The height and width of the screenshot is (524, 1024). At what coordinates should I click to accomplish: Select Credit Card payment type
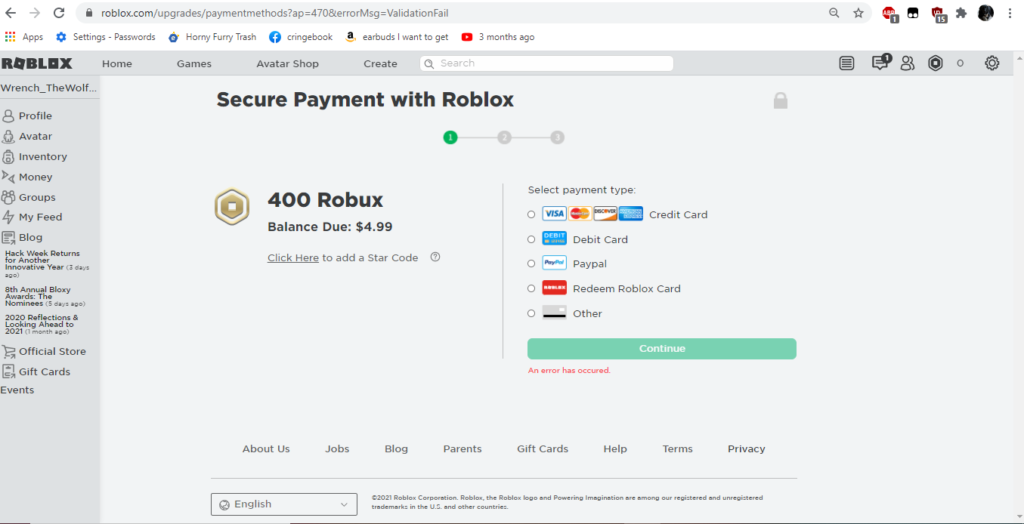point(531,214)
